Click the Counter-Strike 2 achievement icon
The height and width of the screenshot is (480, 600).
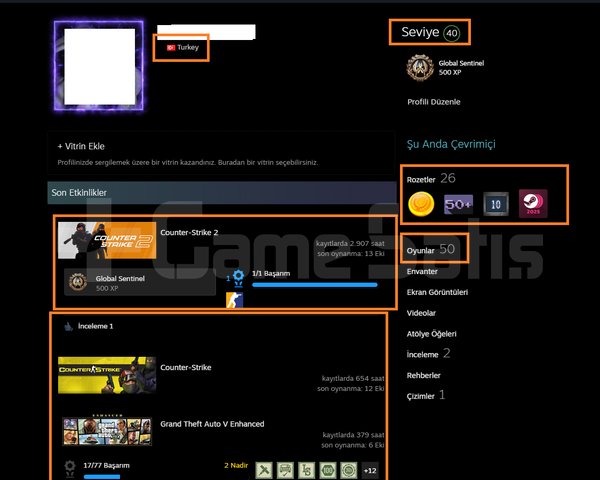[234, 300]
